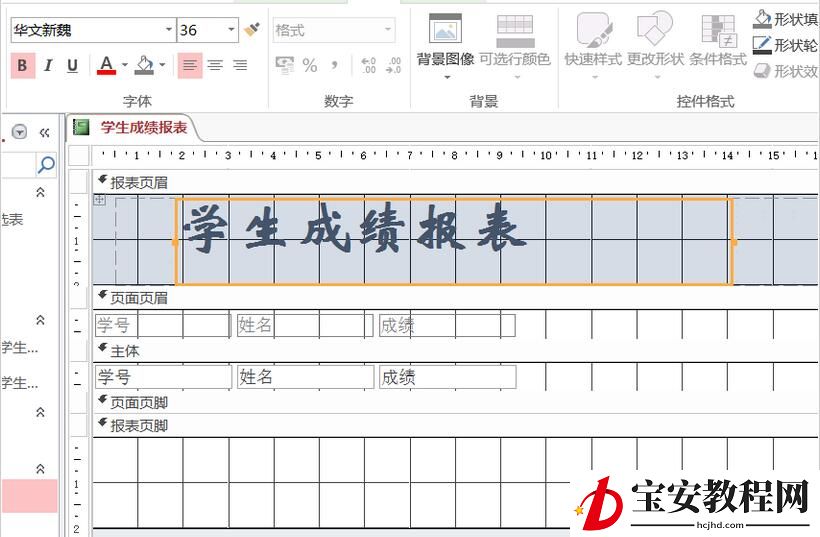Click navigation pane search magnifier
Viewport: 820px width, 537px height.
(46, 165)
